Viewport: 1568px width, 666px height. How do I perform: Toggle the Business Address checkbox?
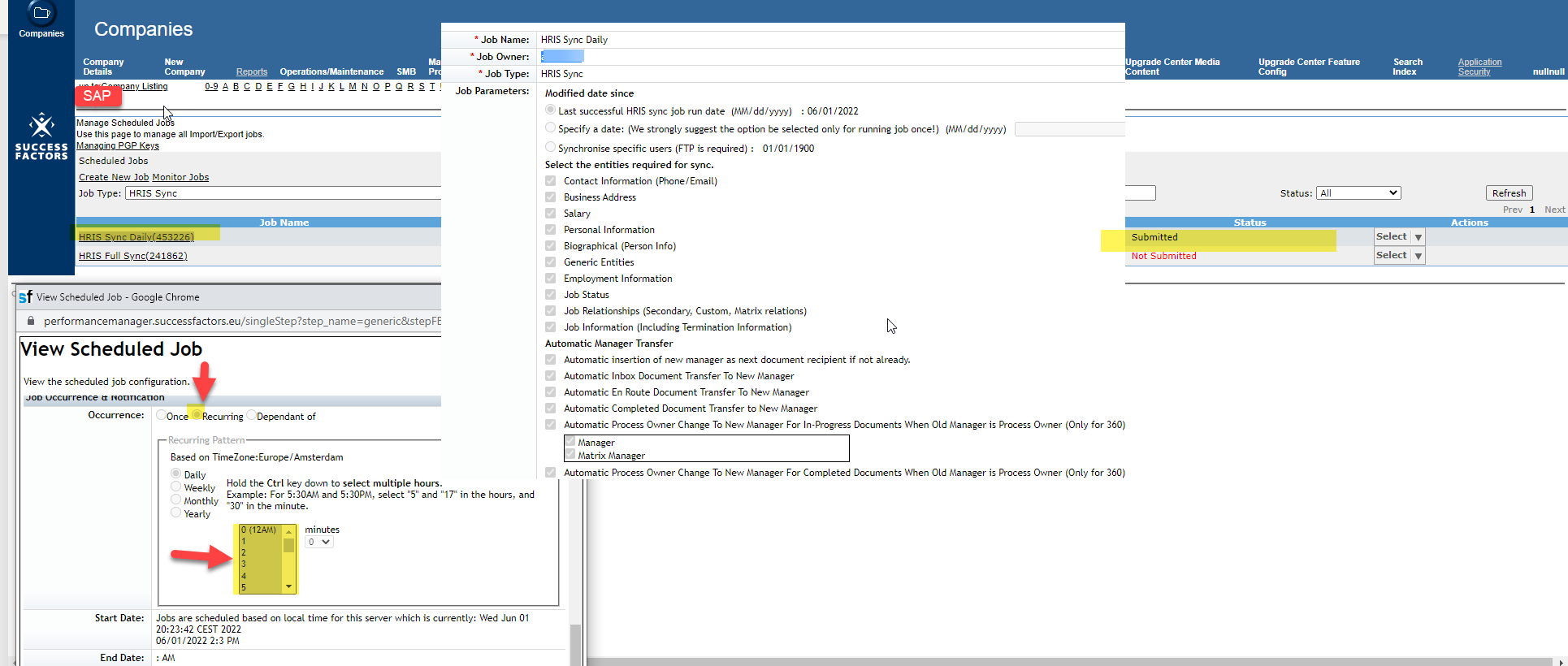551,197
